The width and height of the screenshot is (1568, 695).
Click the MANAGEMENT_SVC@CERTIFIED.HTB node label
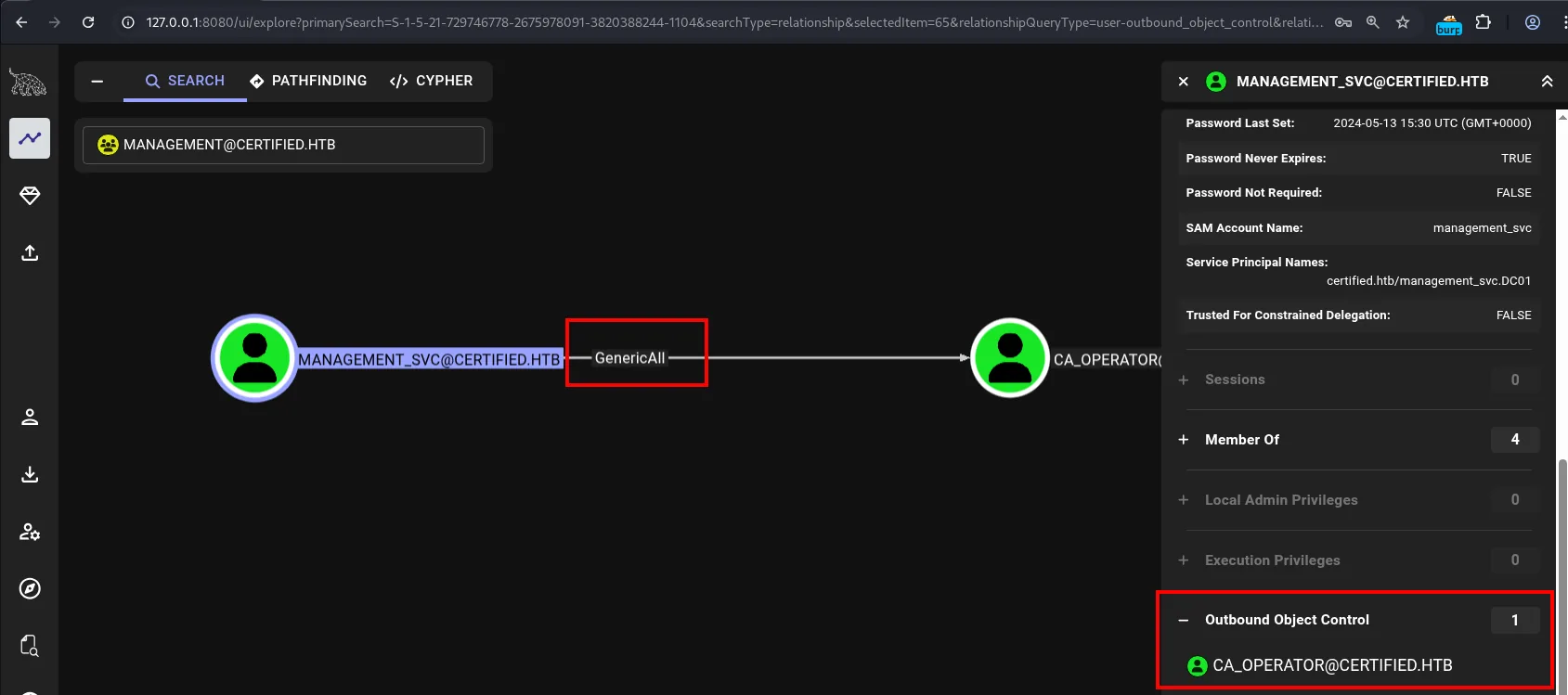point(429,360)
